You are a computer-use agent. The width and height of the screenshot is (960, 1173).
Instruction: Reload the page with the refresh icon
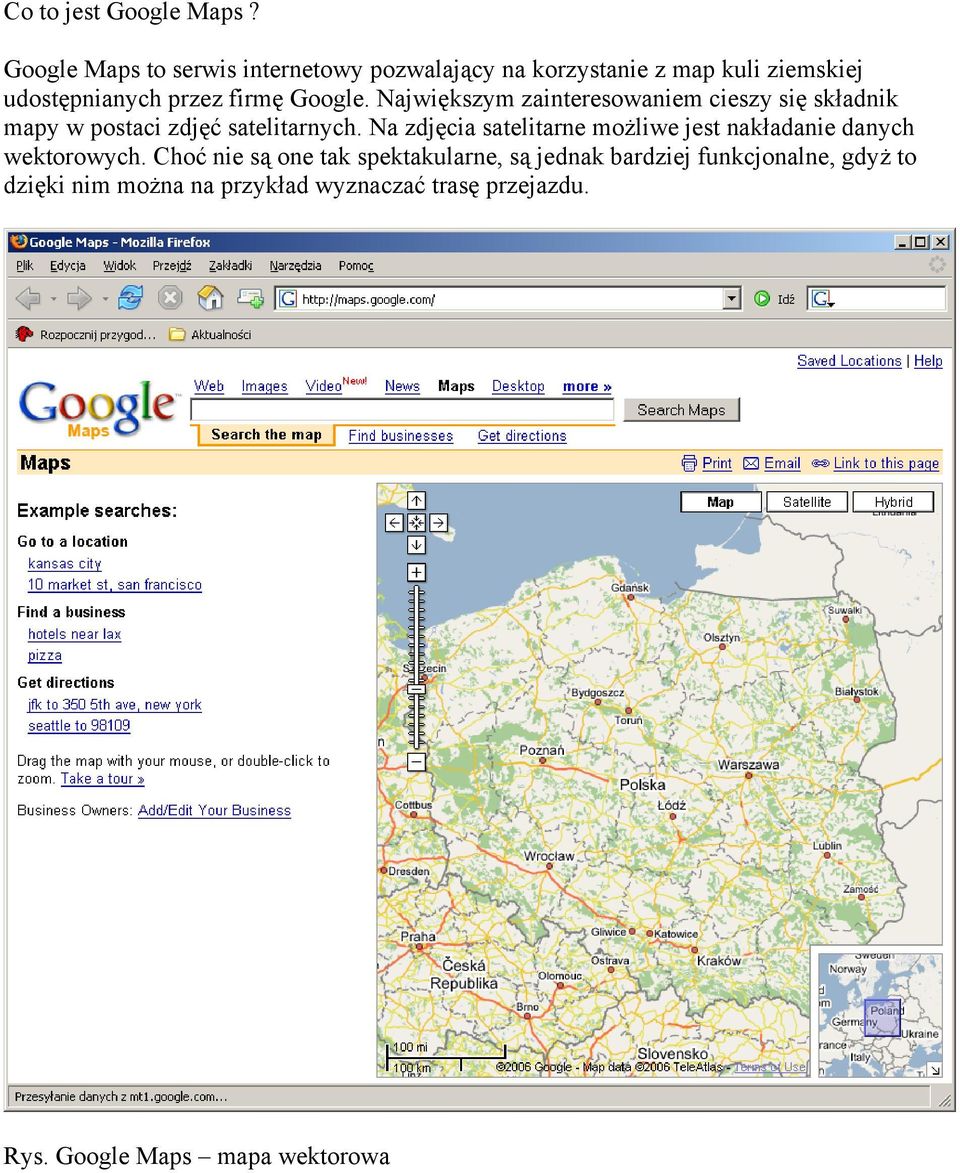click(x=131, y=298)
